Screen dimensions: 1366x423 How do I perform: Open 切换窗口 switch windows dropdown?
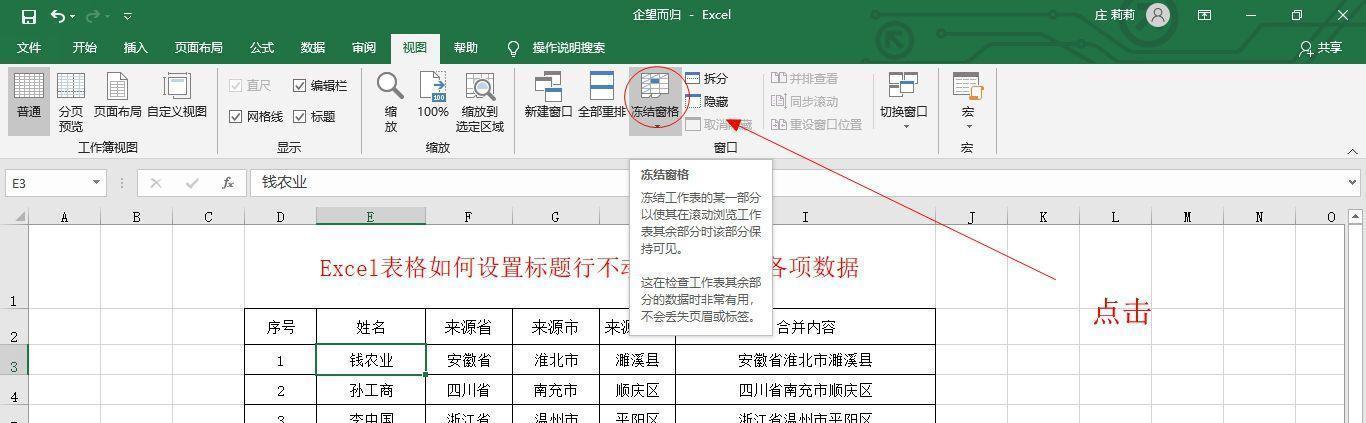[904, 102]
